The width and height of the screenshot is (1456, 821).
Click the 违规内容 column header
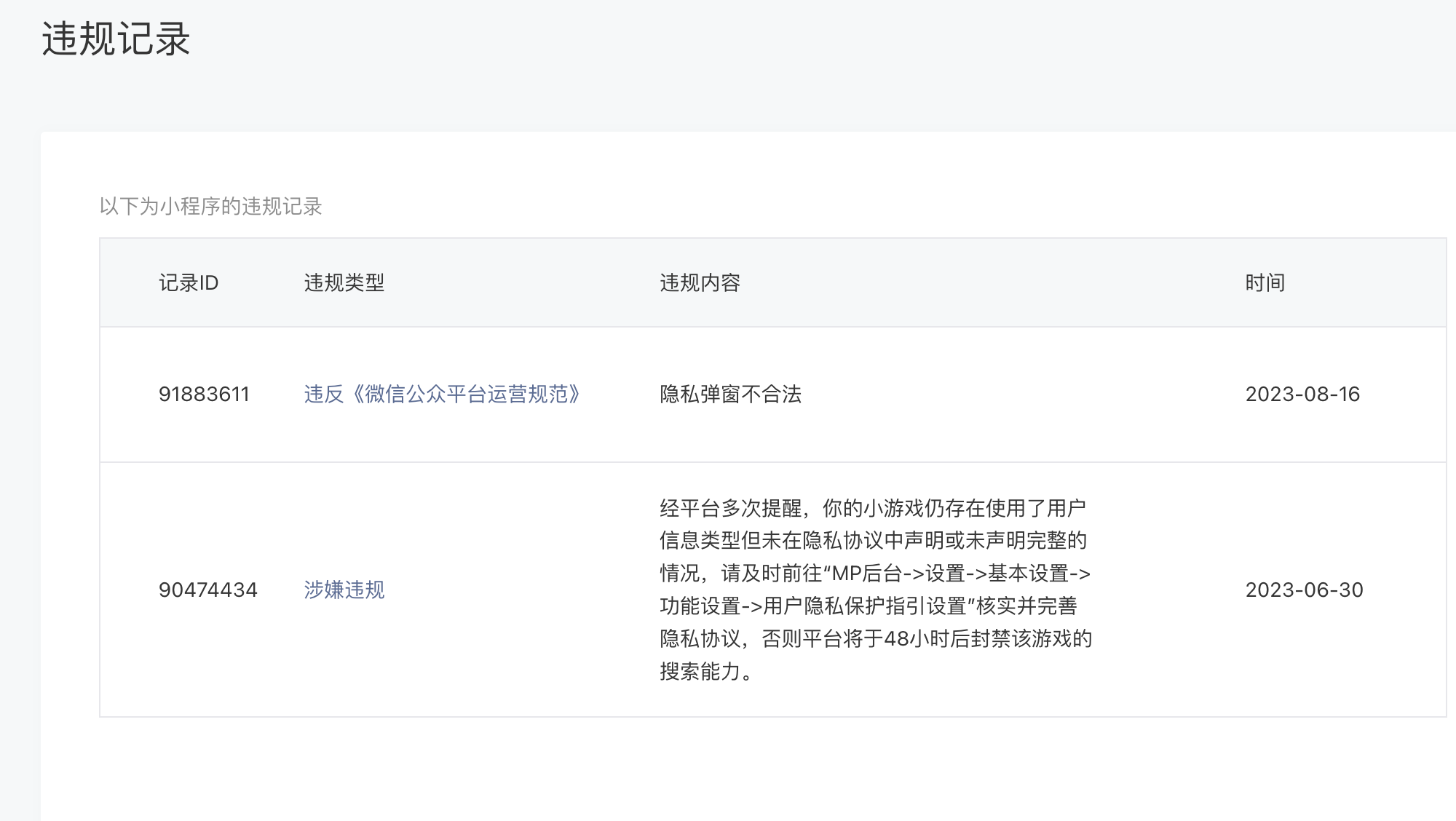[x=700, y=283]
